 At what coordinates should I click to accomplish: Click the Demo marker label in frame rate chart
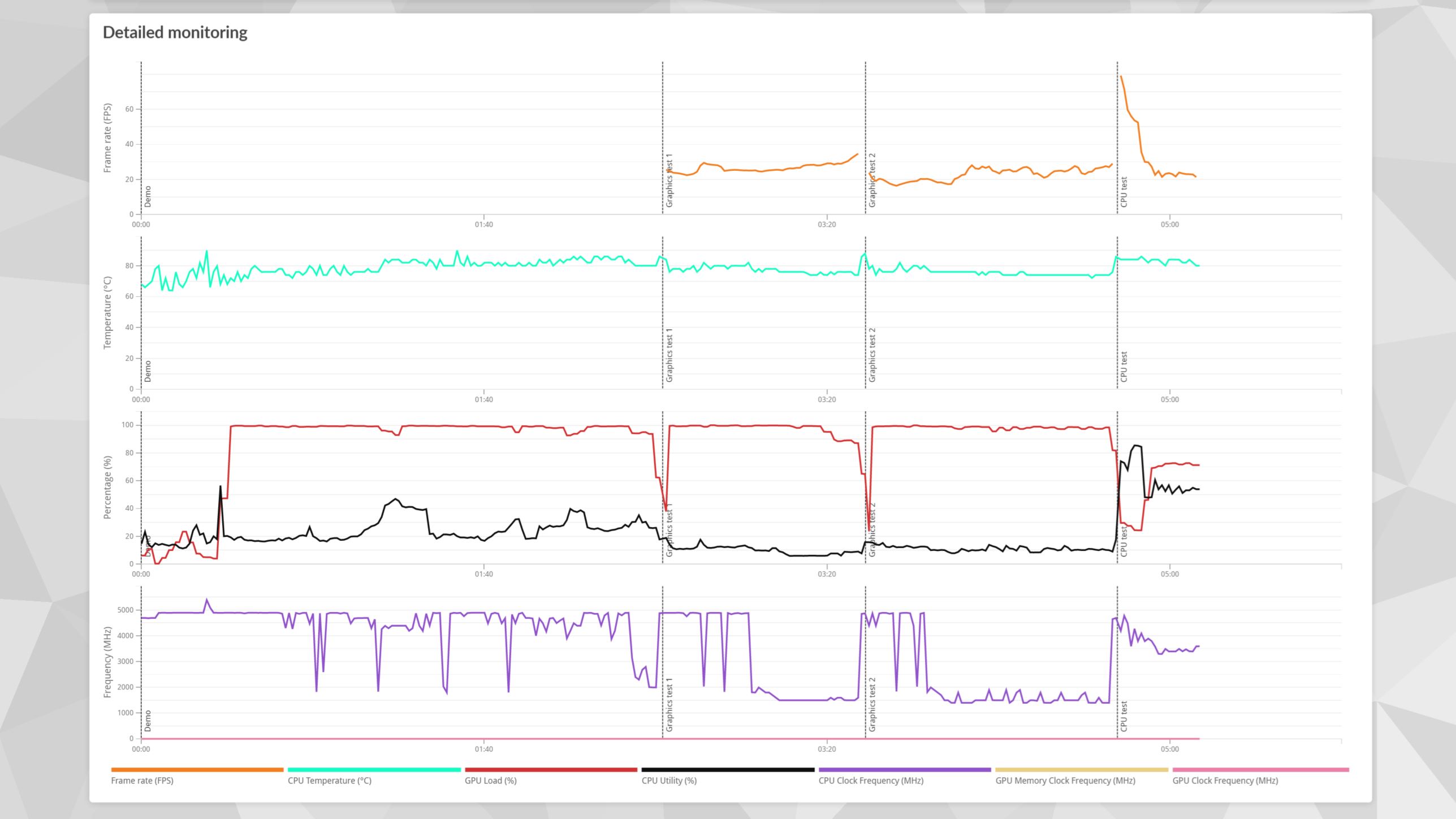pos(148,196)
